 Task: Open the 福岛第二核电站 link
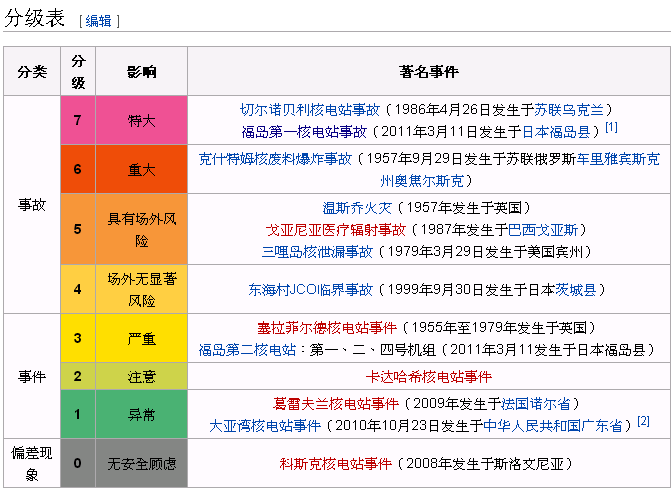point(247,350)
